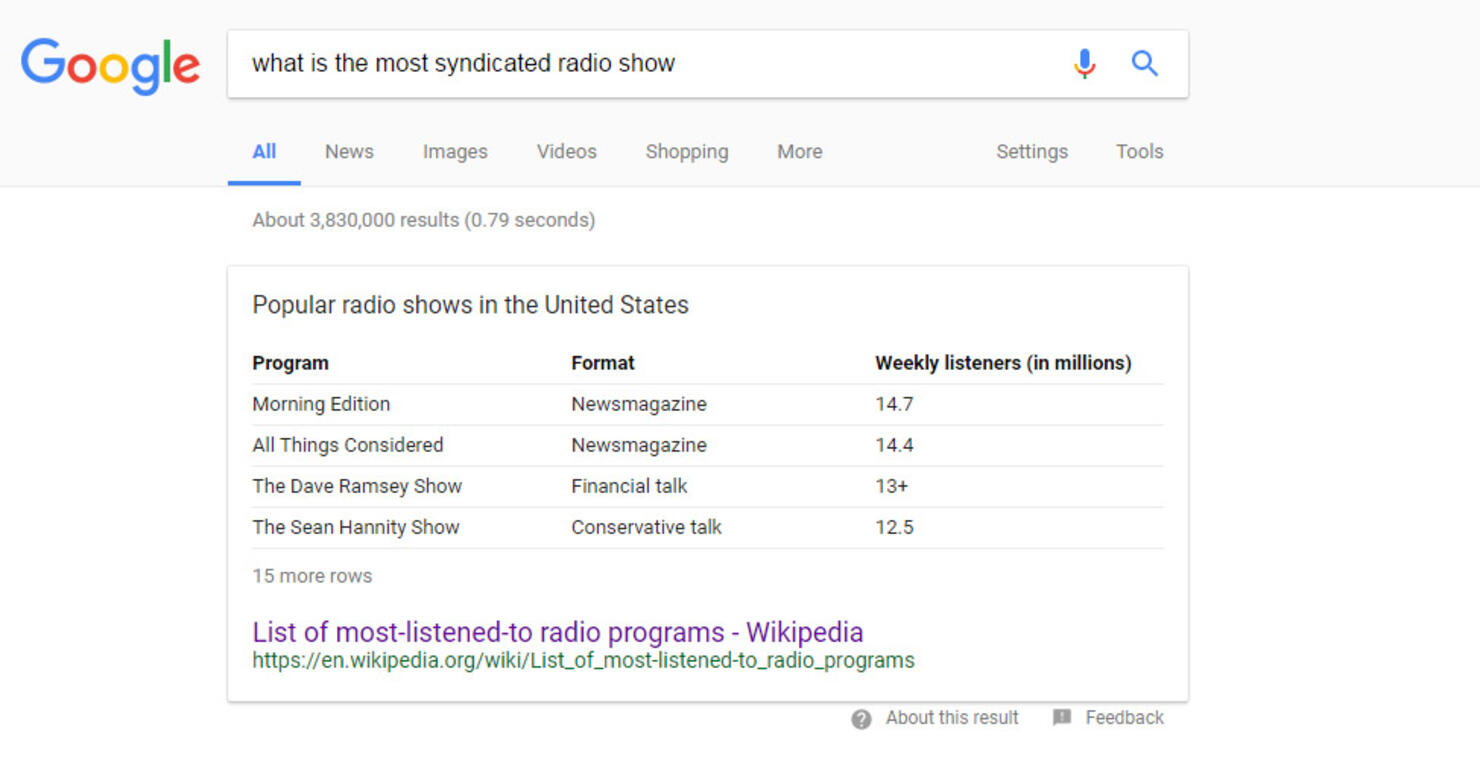Click the Program column header

pos(290,363)
